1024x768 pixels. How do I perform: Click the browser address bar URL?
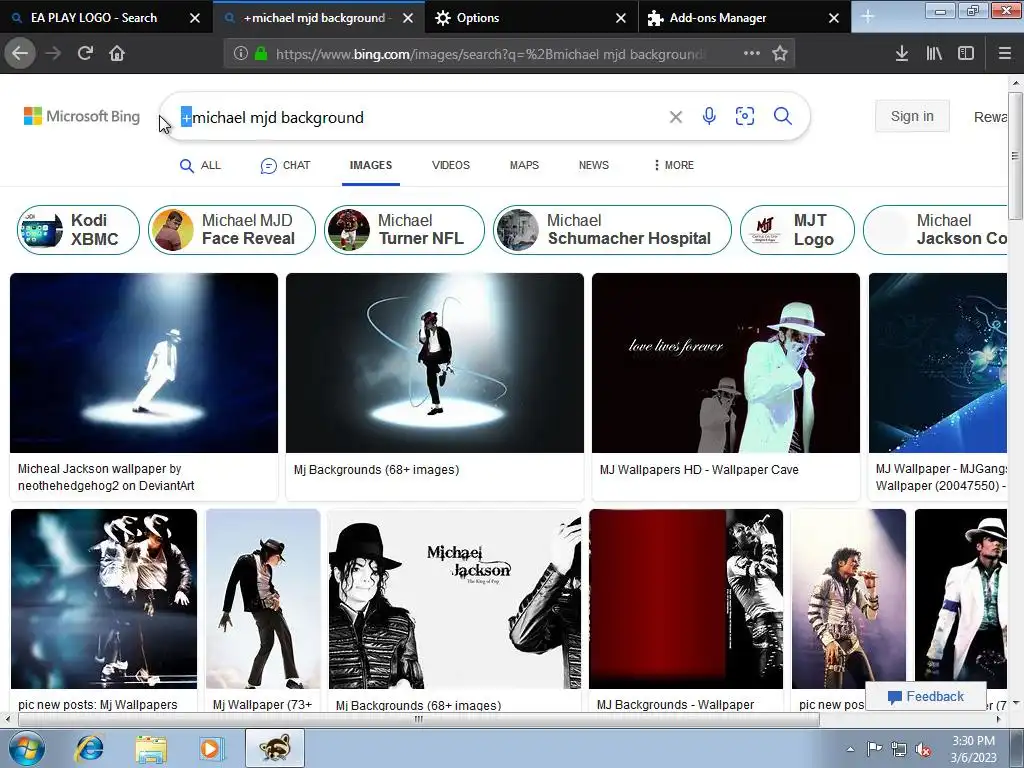[490, 54]
